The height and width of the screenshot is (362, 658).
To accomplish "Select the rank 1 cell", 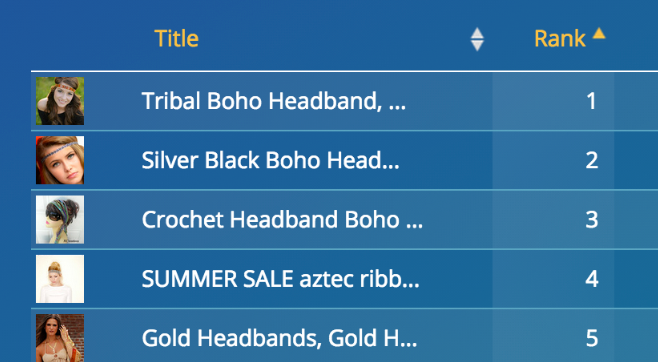I will pyautogui.click(x=553, y=101).
